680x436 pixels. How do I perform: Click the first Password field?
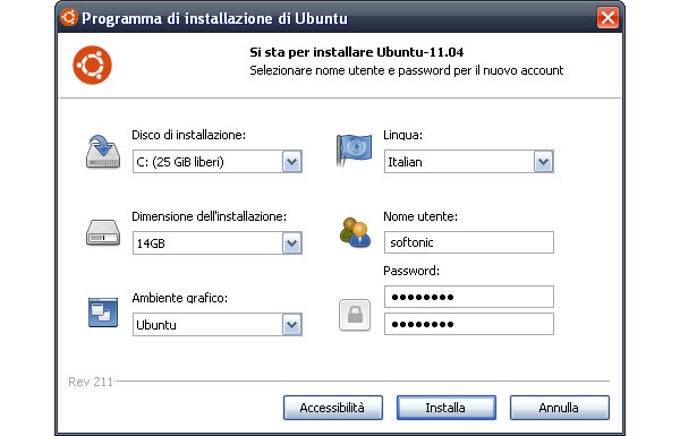pos(469,297)
